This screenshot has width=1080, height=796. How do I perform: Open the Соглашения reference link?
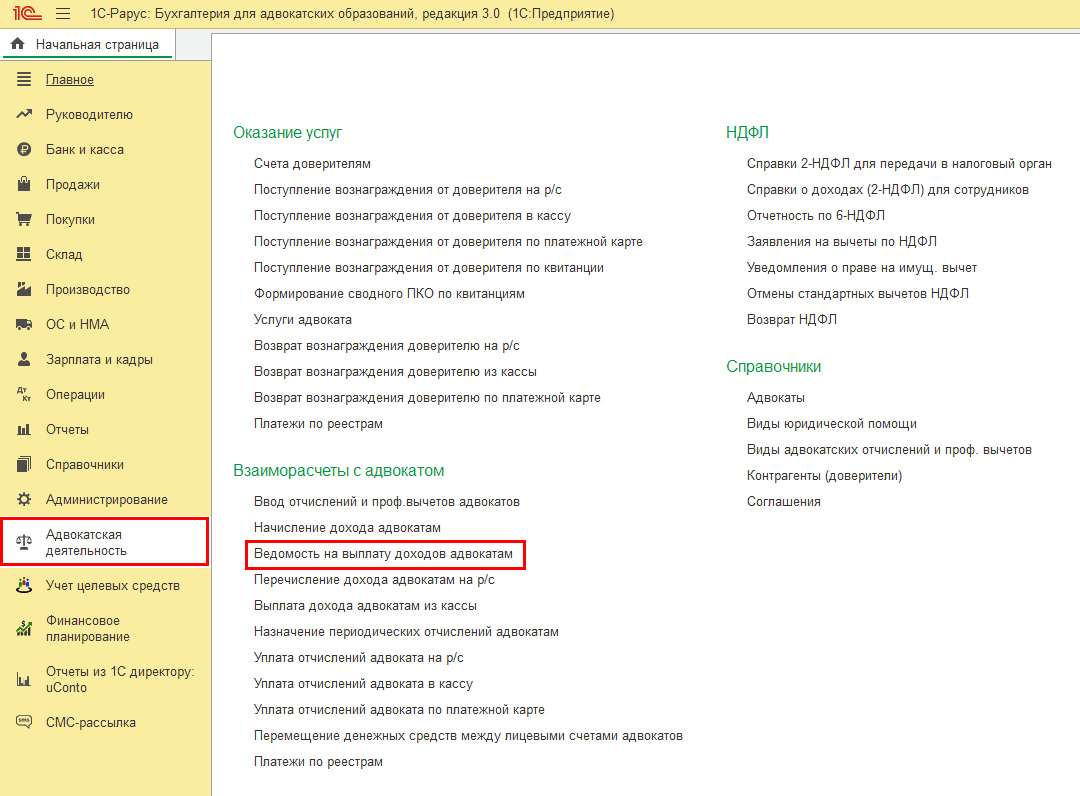783,502
